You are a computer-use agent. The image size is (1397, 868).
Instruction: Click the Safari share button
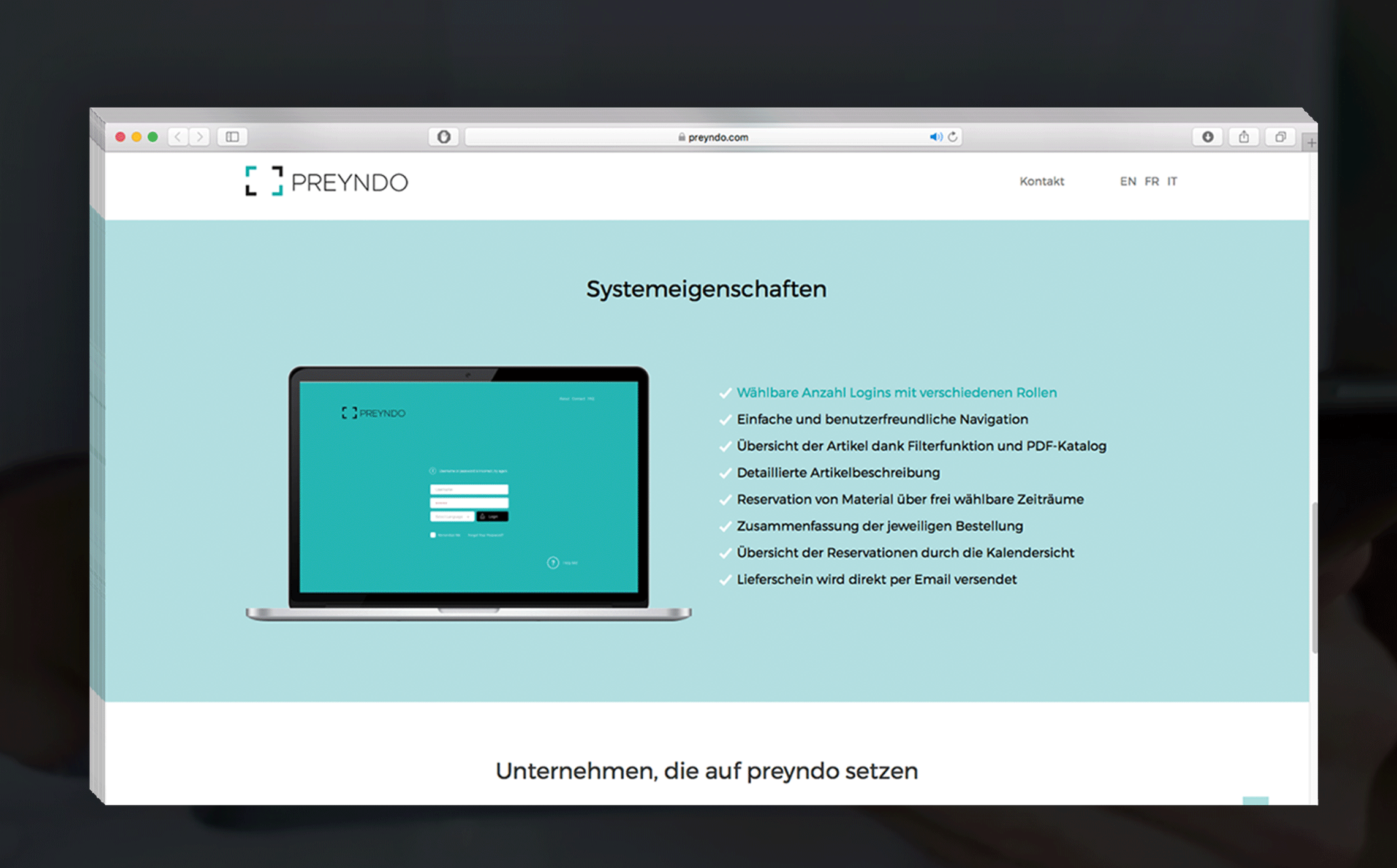(x=1244, y=137)
